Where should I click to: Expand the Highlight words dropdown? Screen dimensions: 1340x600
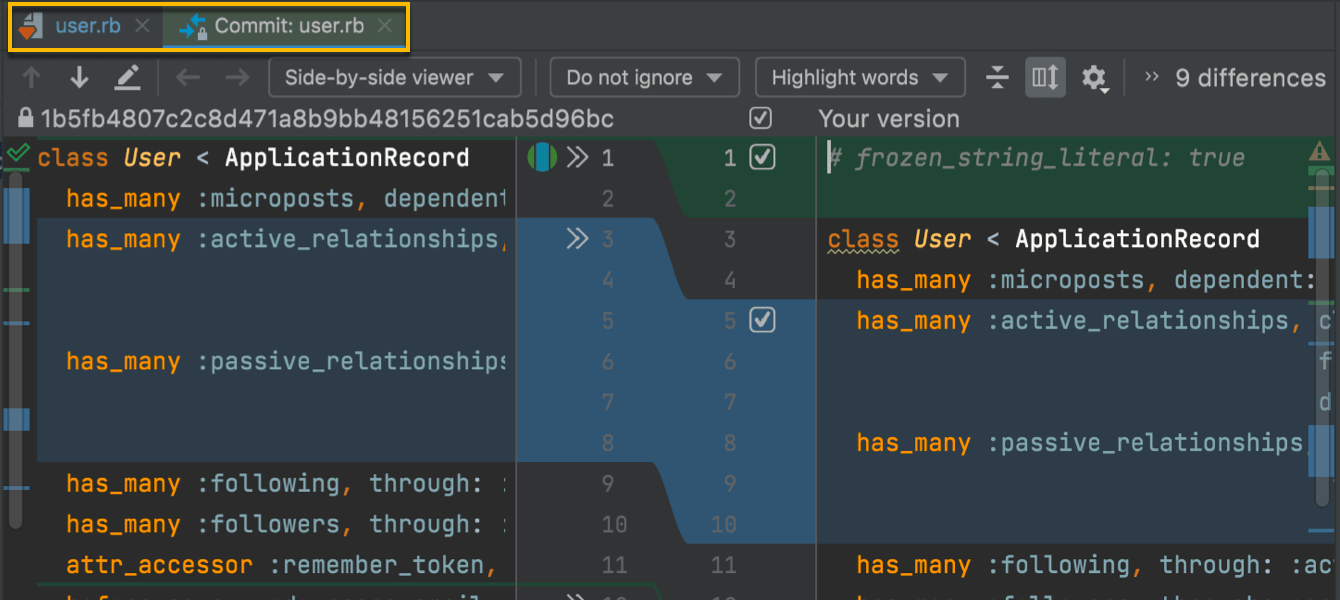coord(859,78)
